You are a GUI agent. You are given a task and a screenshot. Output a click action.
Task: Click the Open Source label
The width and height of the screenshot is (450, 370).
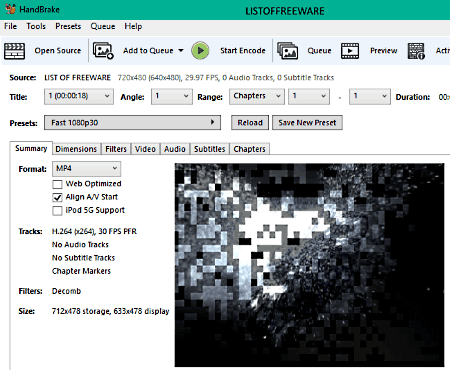[58, 51]
